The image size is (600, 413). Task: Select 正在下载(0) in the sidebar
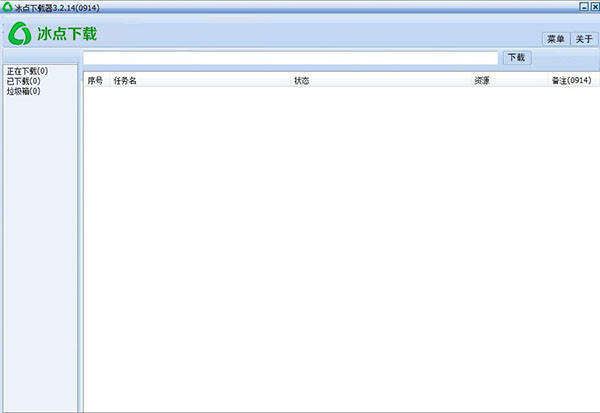point(27,71)
